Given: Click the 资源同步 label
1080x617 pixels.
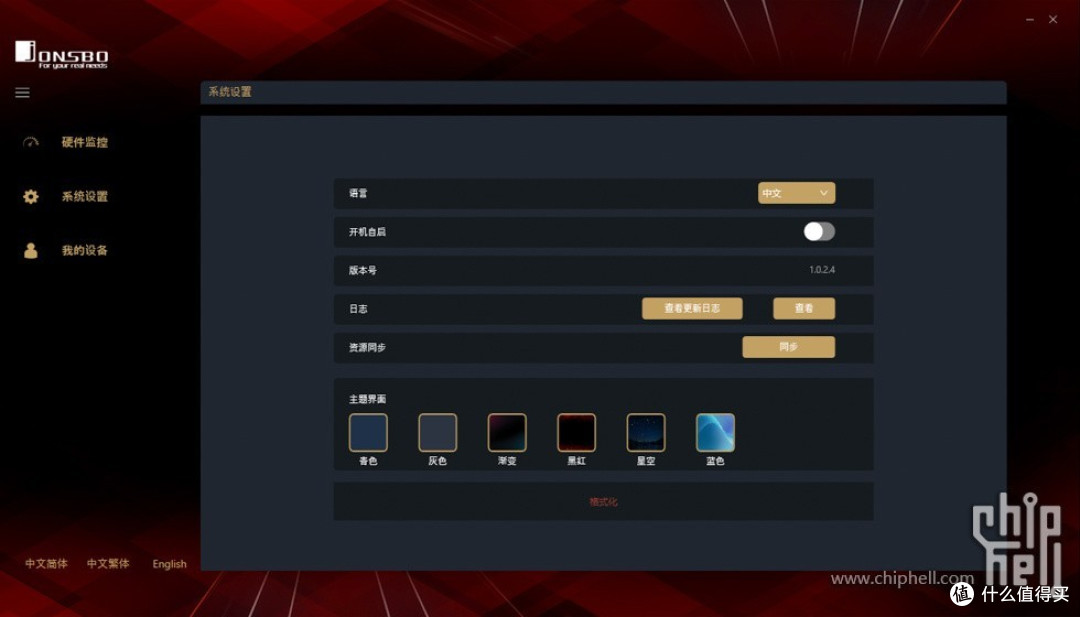Looking at the screenshot, I should tap(367, 347).
